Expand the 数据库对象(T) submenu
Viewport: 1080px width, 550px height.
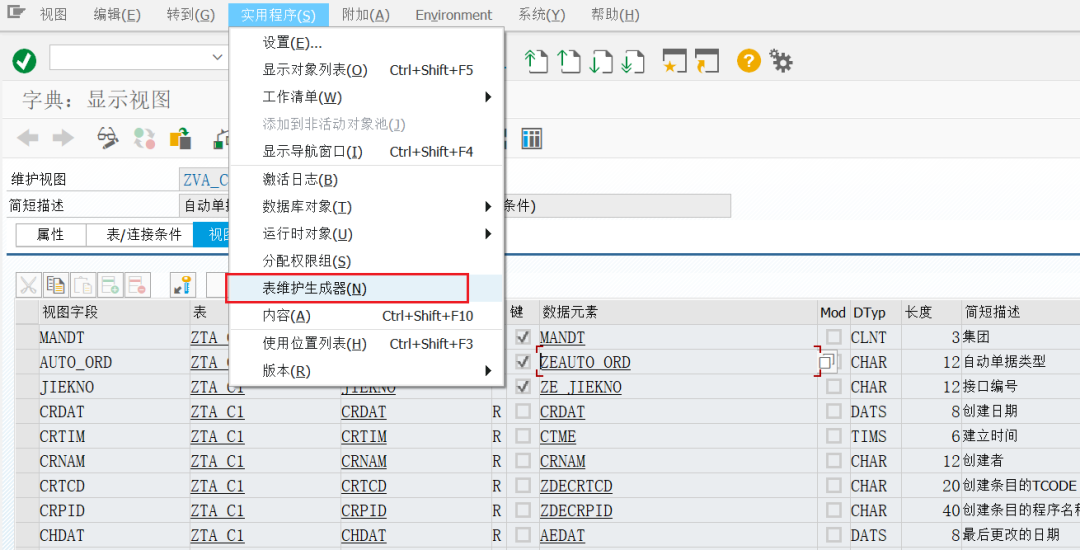point(488,207)
